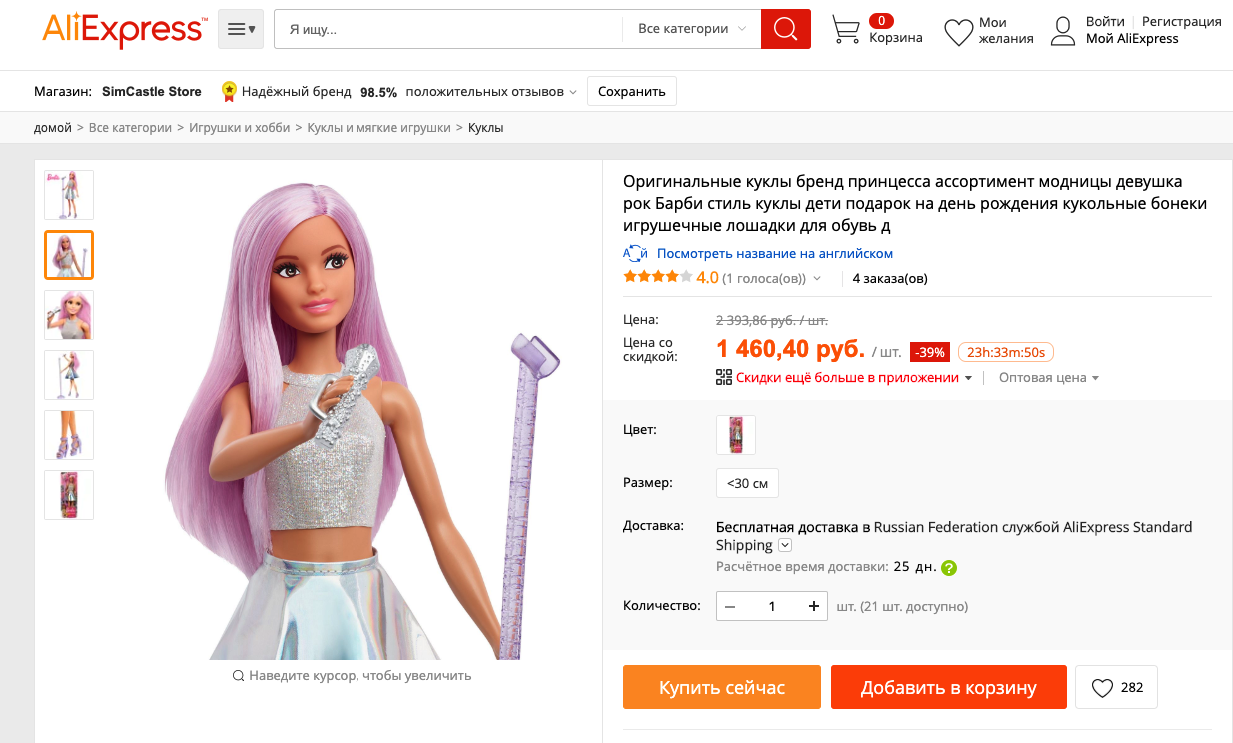The width and height of the screenshot is (1233, 743).
Task: Increase quantity with the plus button
Action: pyautogui.click(x=814, y=606)
